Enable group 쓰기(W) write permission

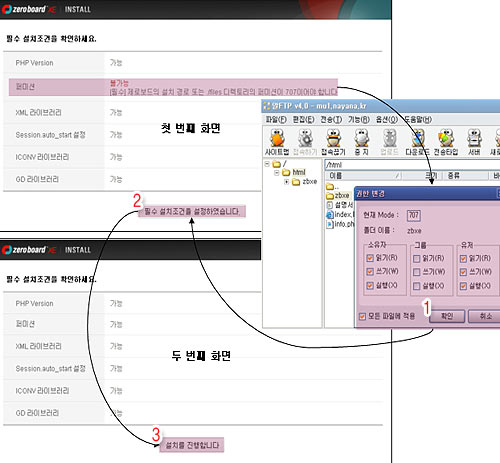tap(417, 272)
